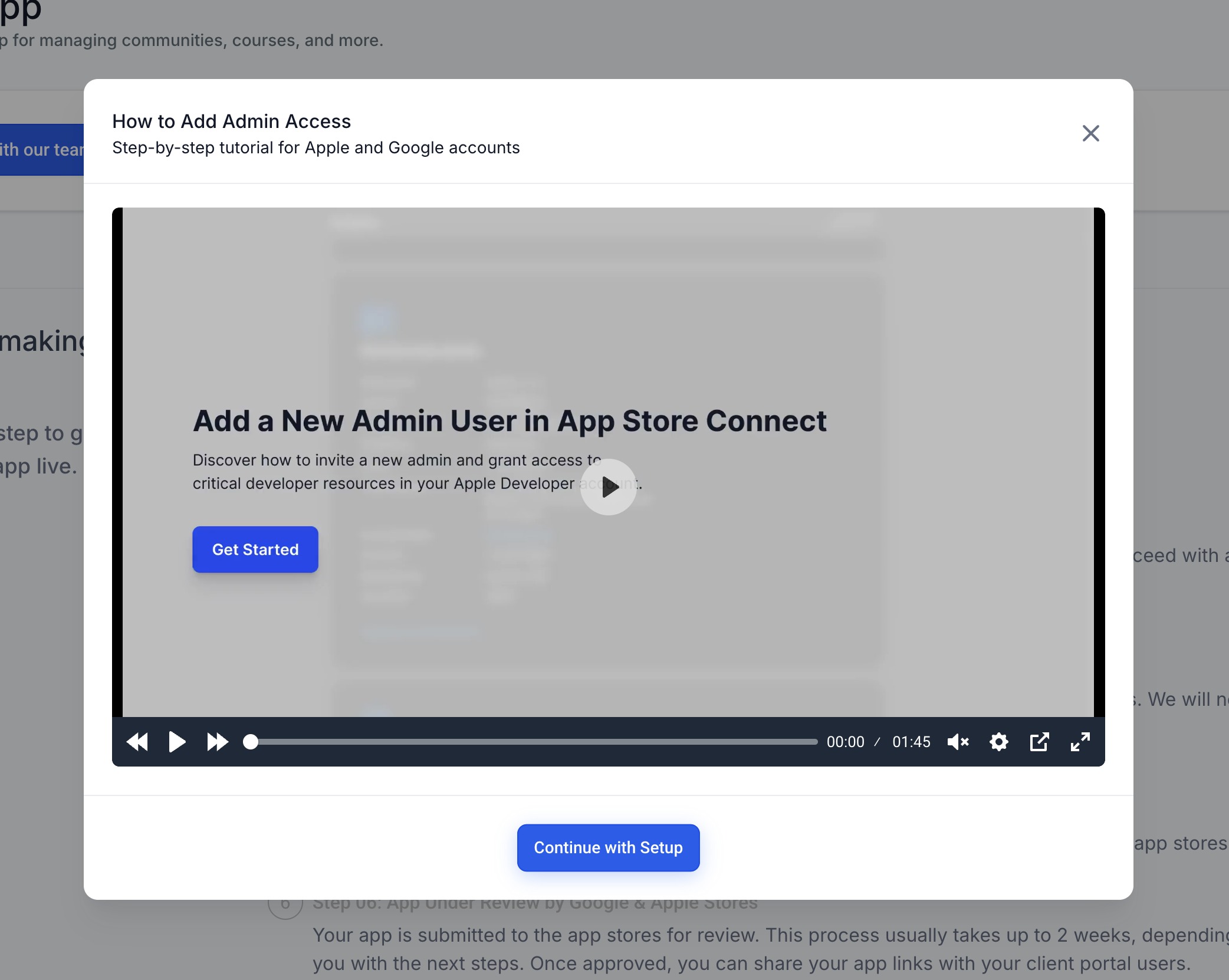Enter fullscreen video mode
The image size is (1229, 980).
click(1080, 742)
